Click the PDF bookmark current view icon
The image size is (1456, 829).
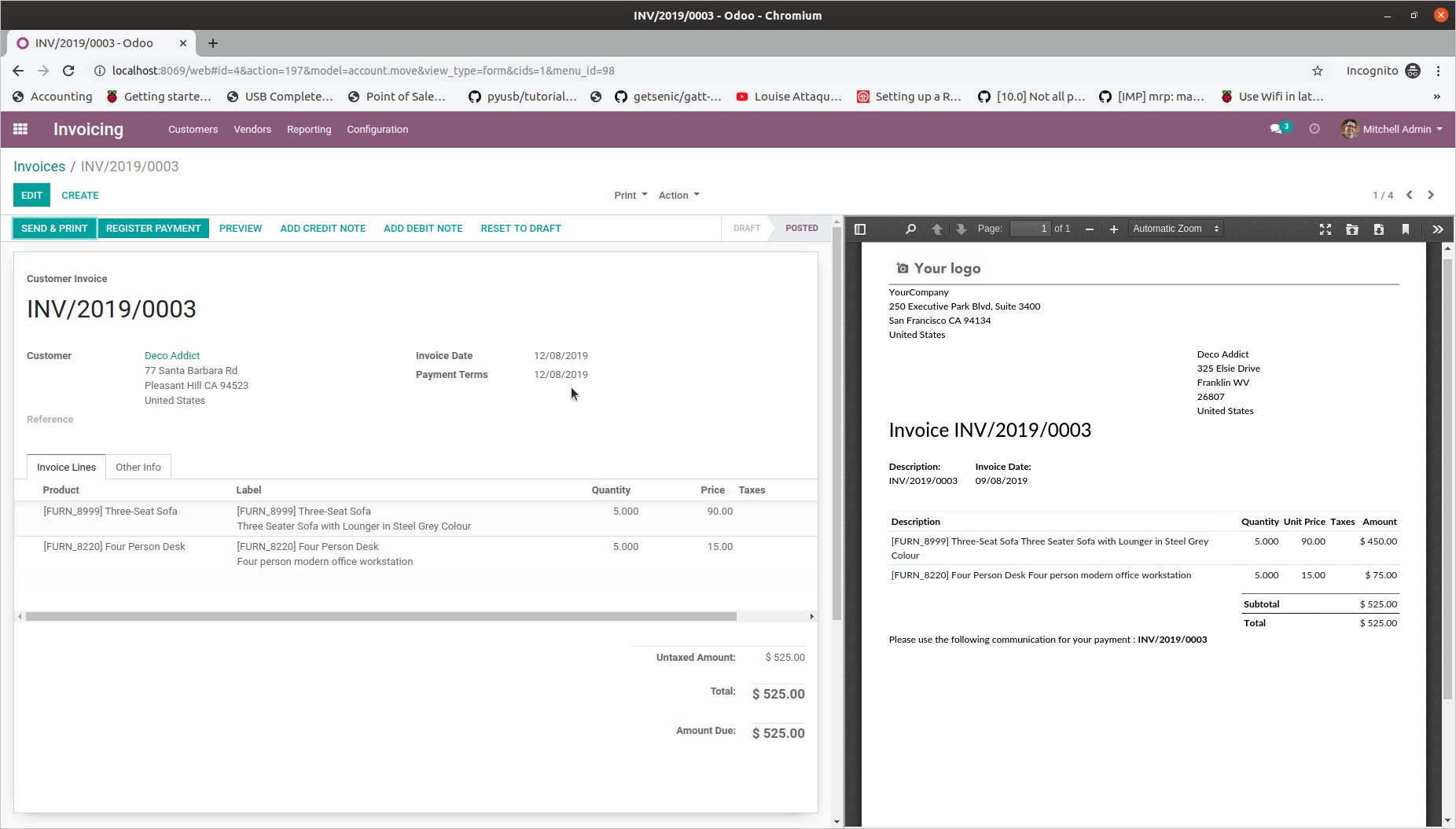pos(1406,229)
